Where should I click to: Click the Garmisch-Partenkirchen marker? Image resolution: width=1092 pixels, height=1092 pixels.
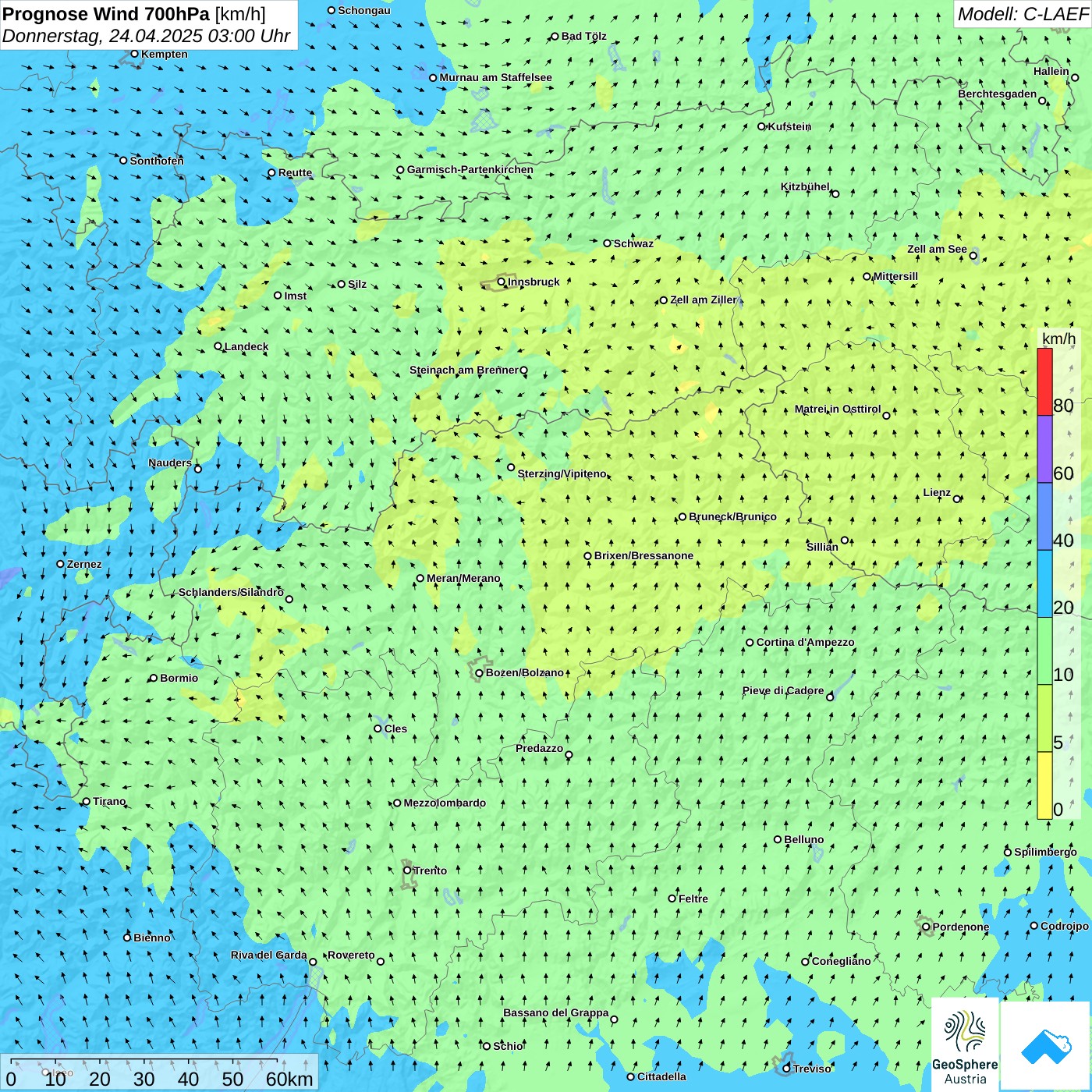400,170
